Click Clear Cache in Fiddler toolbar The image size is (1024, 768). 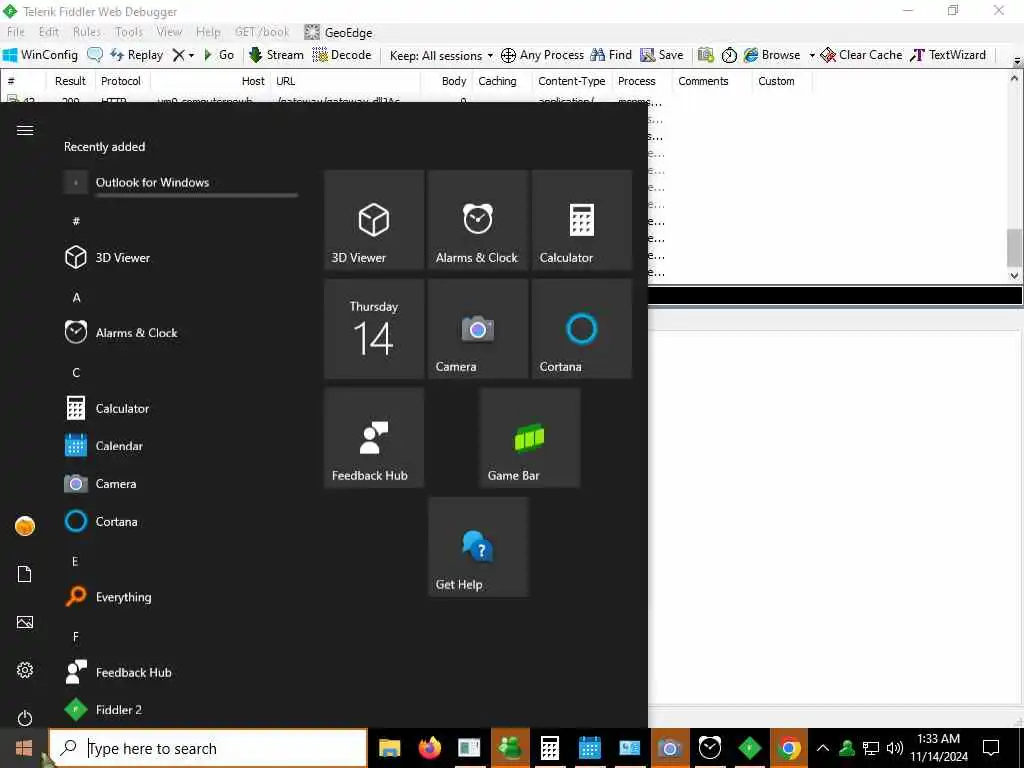(x=861, y=55)
